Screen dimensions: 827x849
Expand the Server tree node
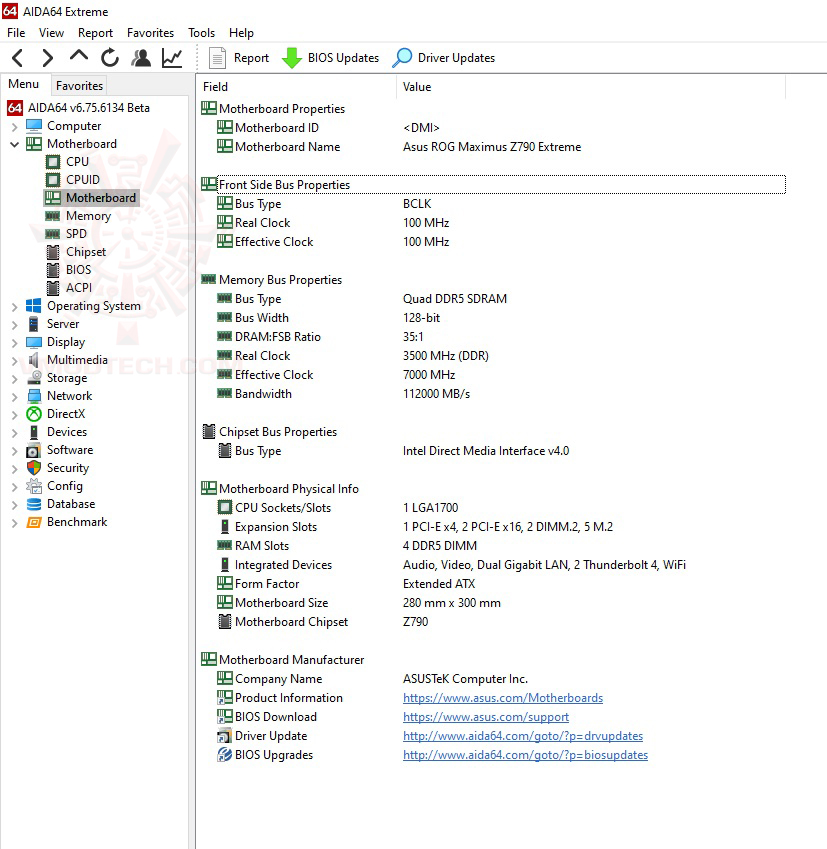point(15,325)
